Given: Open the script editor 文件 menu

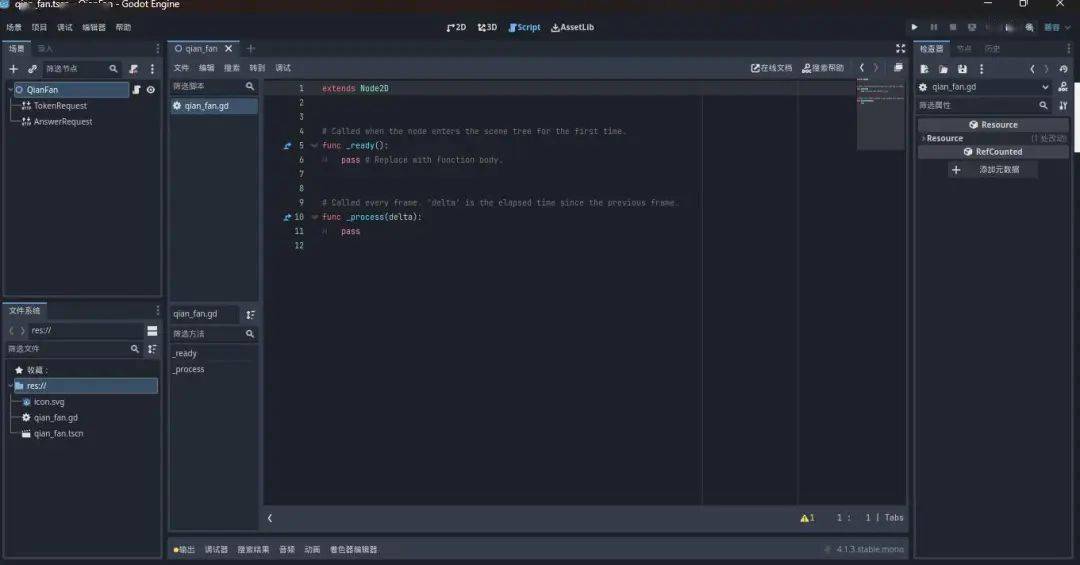Looking at the screenshot, I should (x=181, y=68).
